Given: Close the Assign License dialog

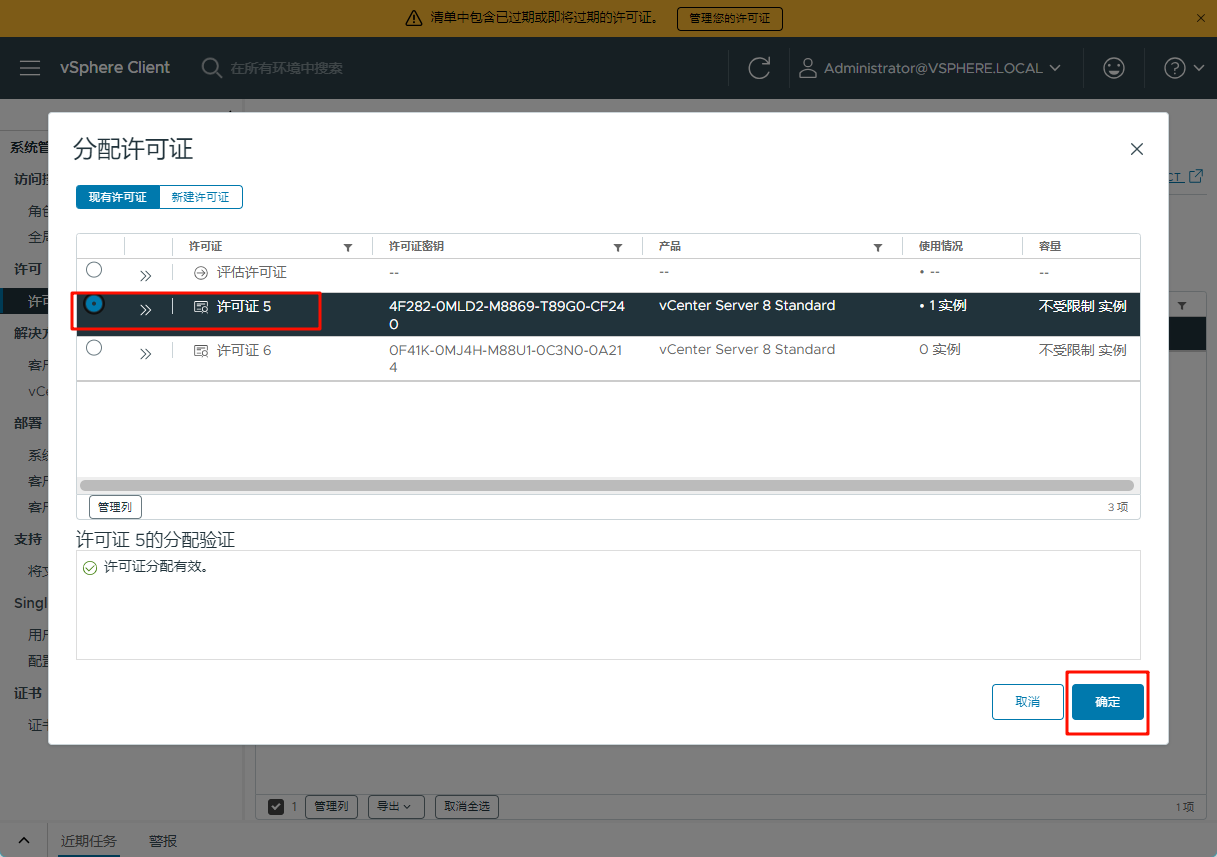Looking at the screenshot, I should 1136,149.
